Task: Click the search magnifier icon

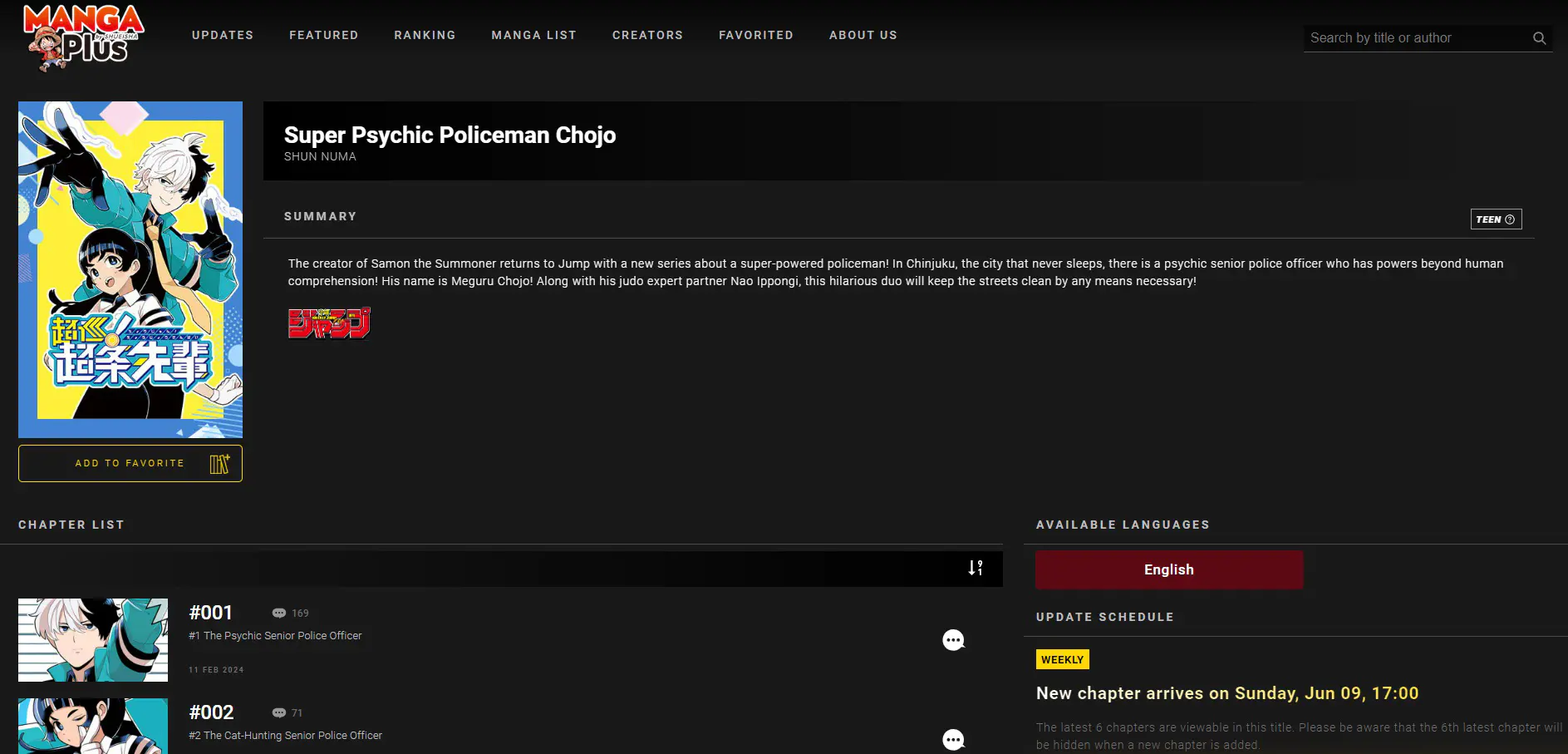Action: 1539,38
